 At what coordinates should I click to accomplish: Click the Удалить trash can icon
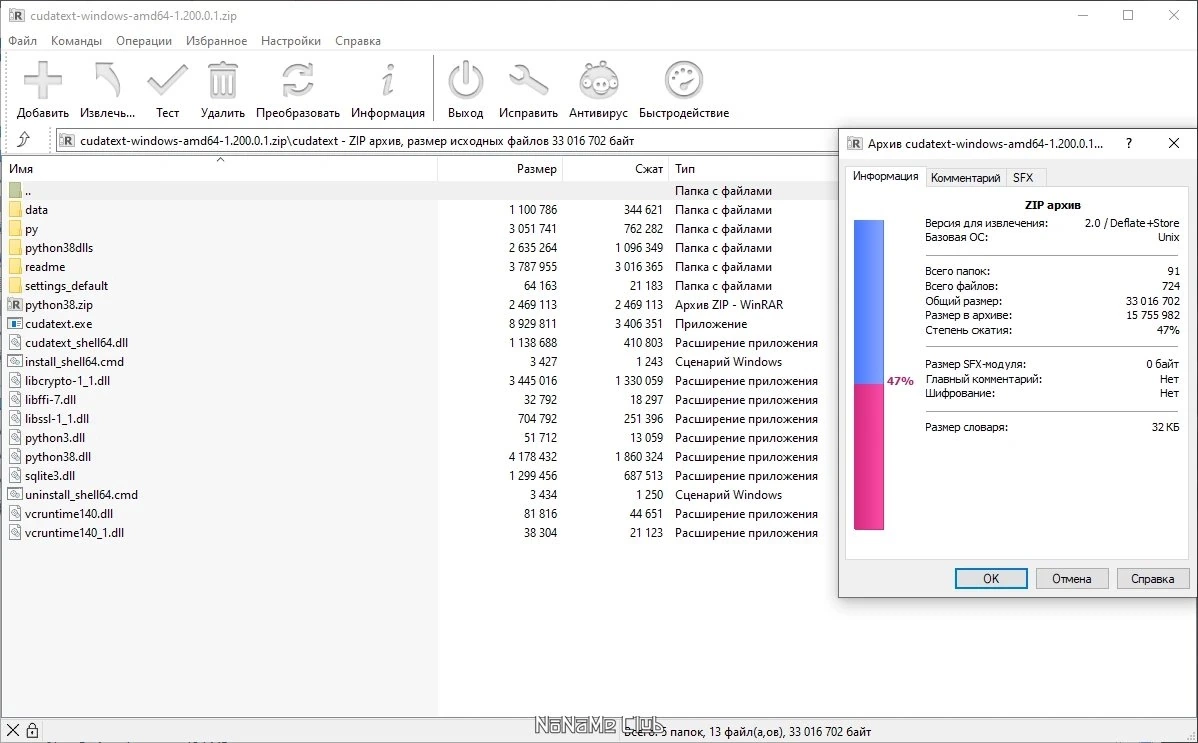pos(222,80)
